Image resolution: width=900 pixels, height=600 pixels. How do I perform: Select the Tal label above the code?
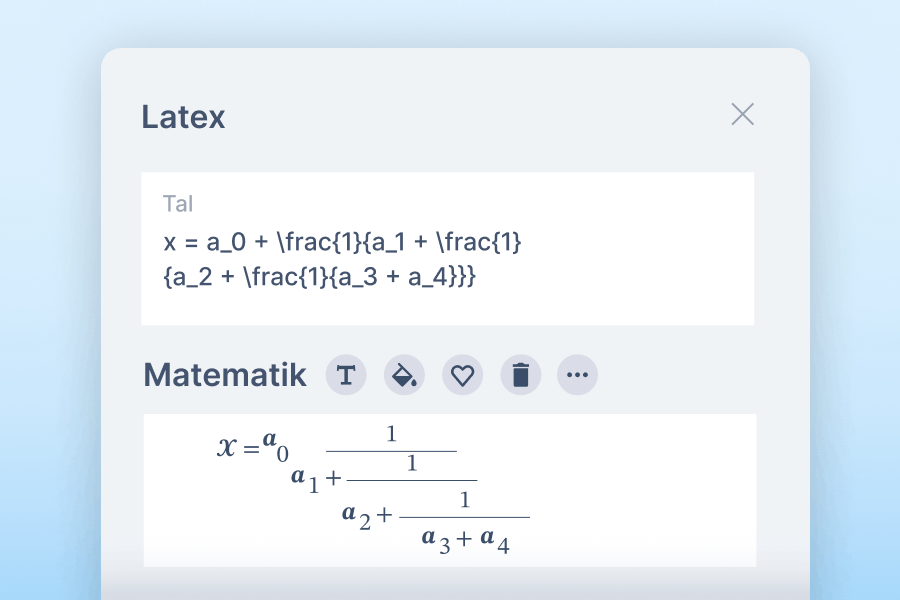(177, 204)
